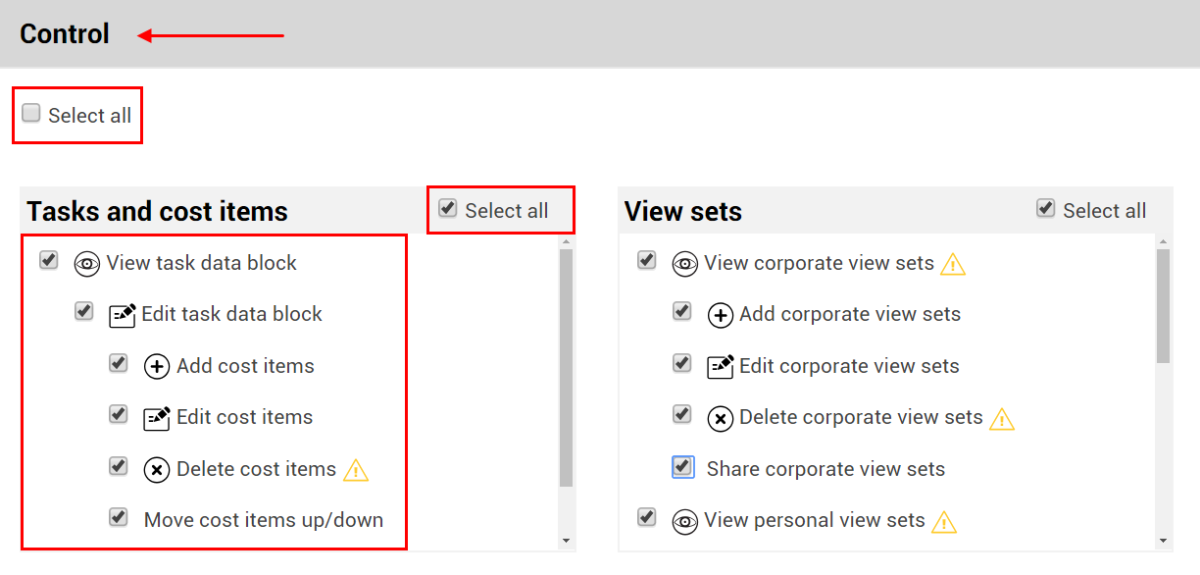
Task: Click X icon beside Delete corporate view sets
Action: (x=720, y=418)
